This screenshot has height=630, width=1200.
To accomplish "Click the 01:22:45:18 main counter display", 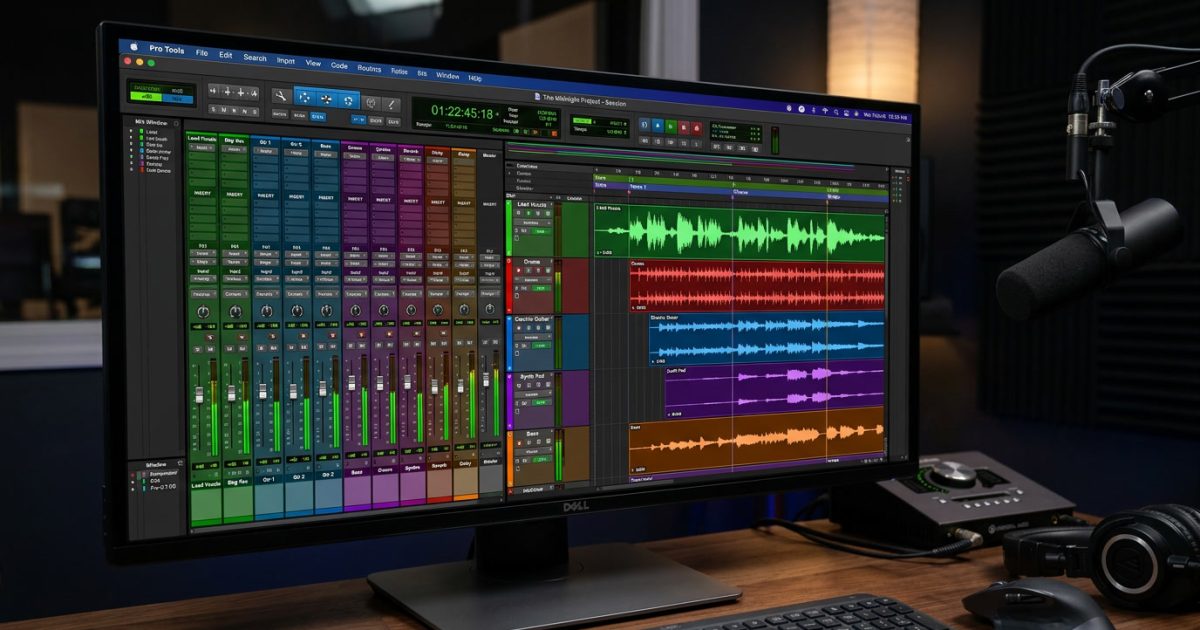I will 462,113.
